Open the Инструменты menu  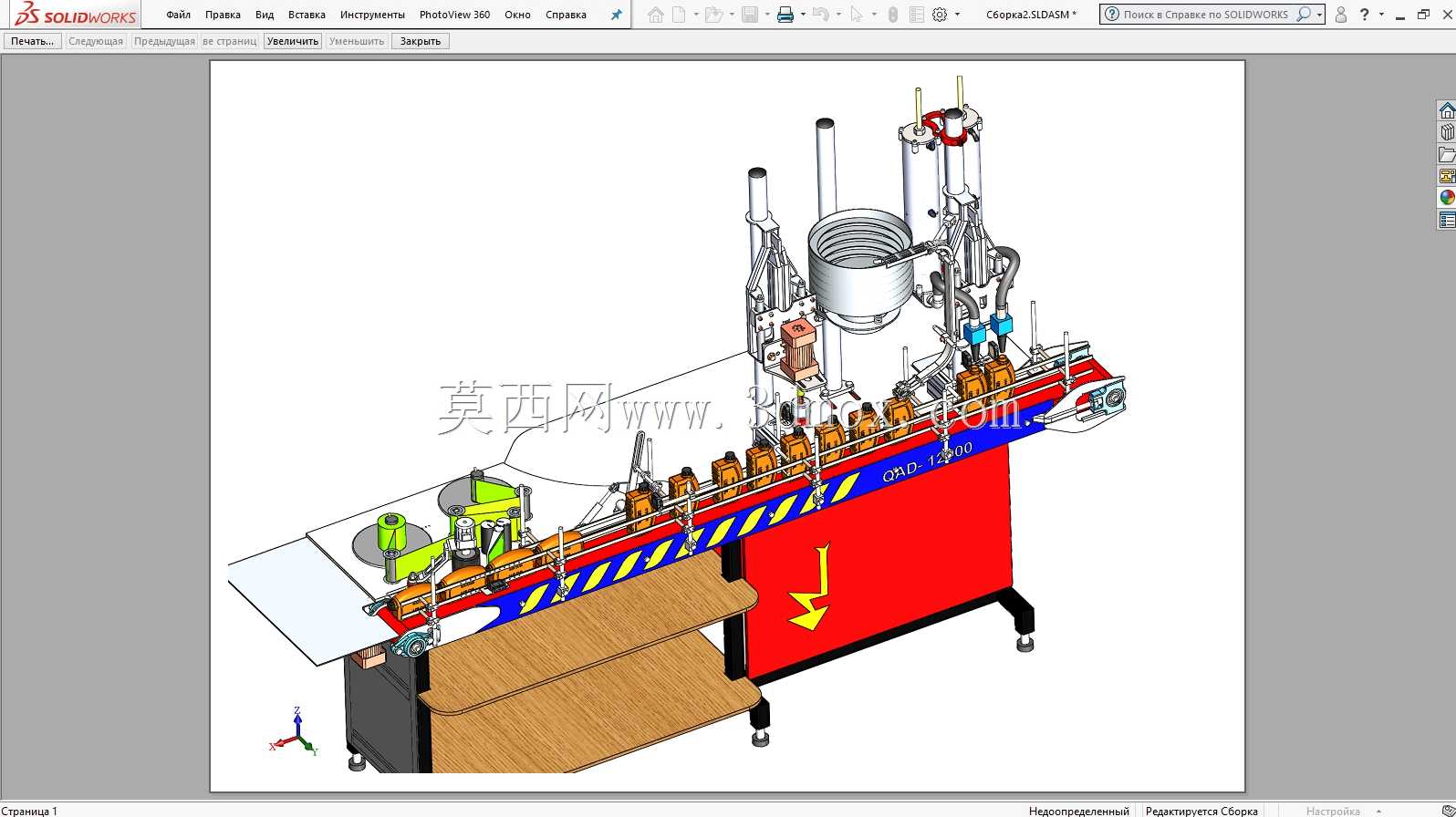tap(372, 15)
